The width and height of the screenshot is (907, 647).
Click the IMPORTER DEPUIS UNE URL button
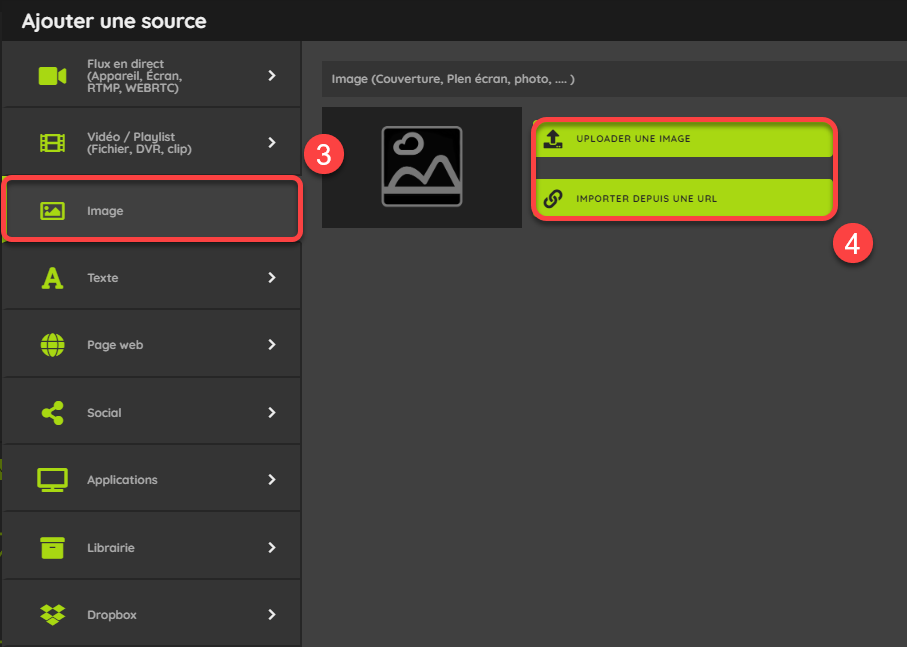click(684, 198)
